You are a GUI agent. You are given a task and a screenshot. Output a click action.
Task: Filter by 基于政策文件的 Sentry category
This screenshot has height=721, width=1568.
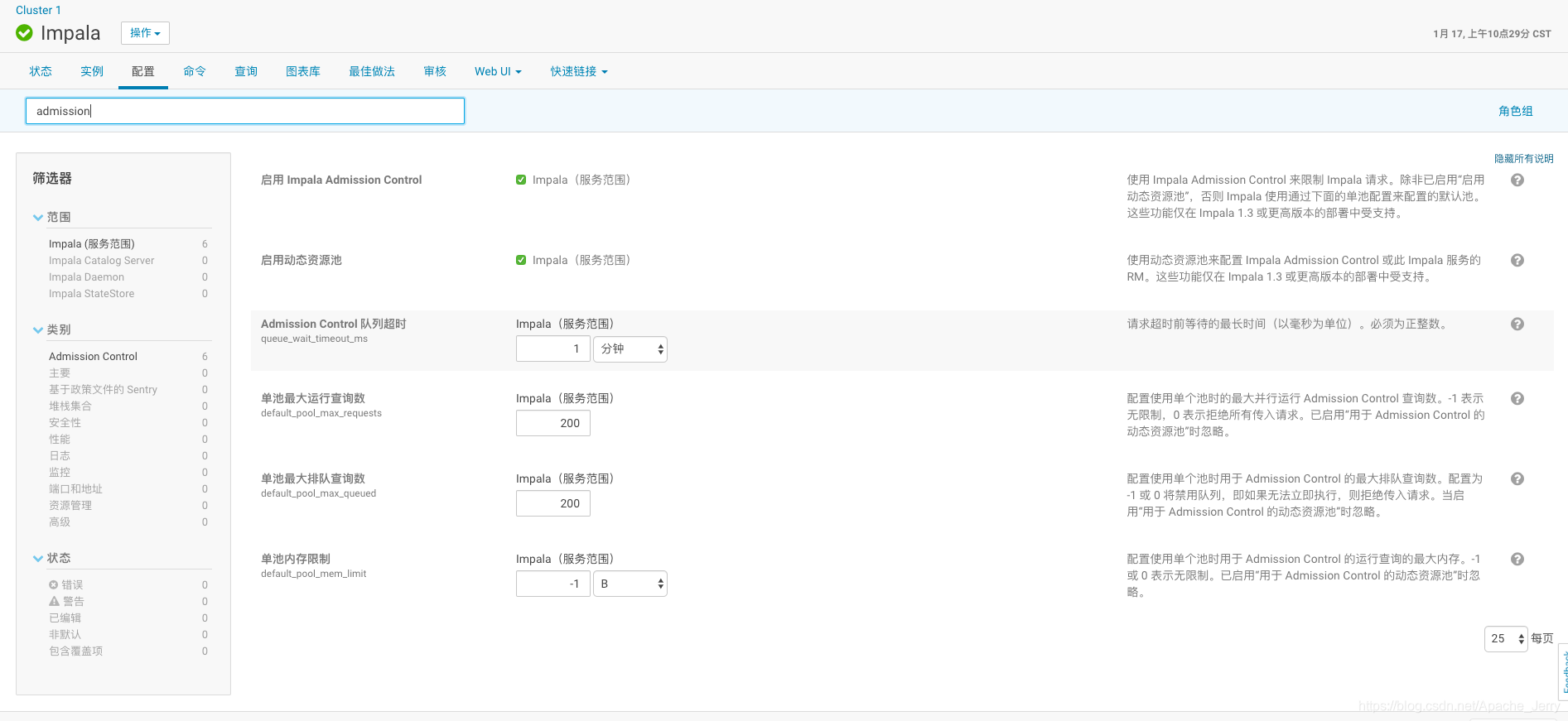[x=104, y=389]
